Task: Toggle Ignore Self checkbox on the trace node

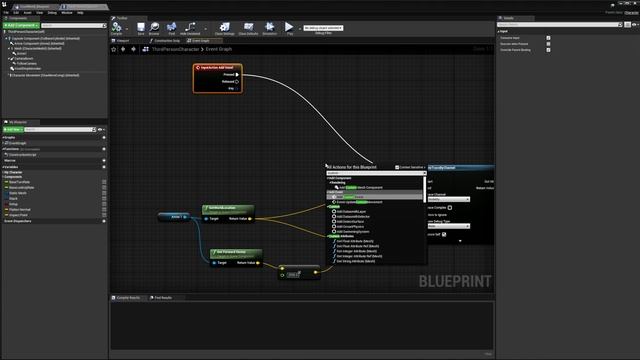Action: [444, 234]
